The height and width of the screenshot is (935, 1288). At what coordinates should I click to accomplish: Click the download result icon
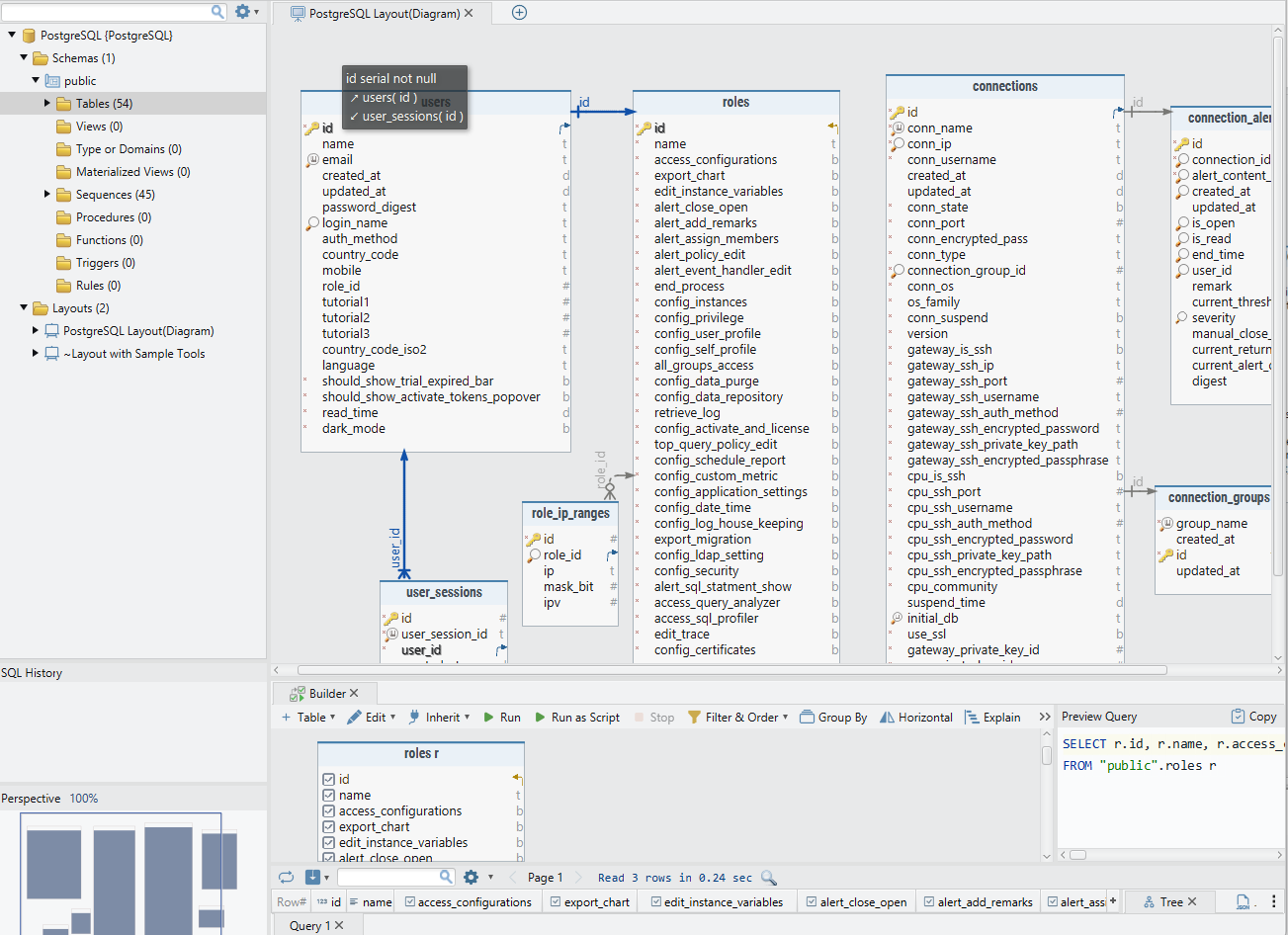[x=313, y=877]
